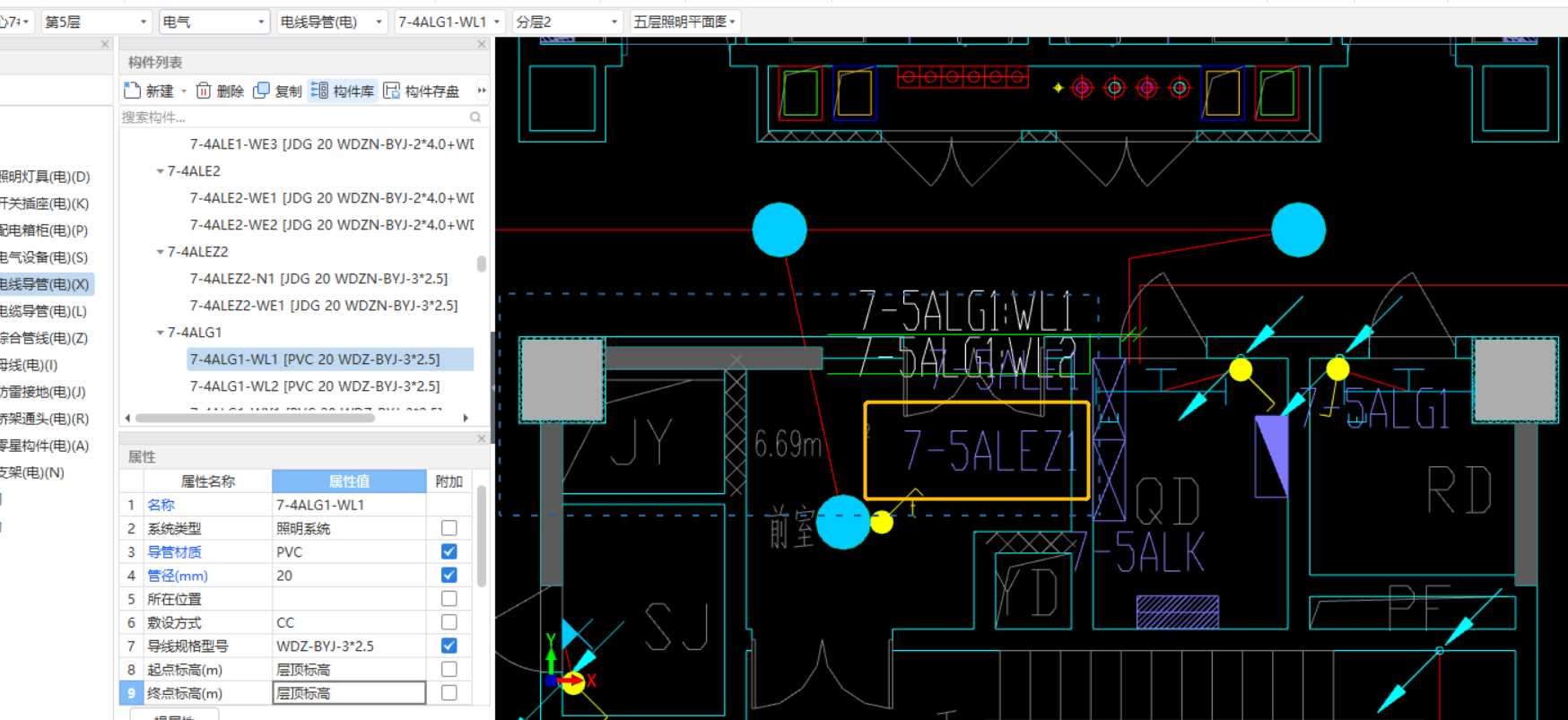Click the 7-5ALK label in drawing
Screen dimensions: 1568x720
click(1140, 552)
